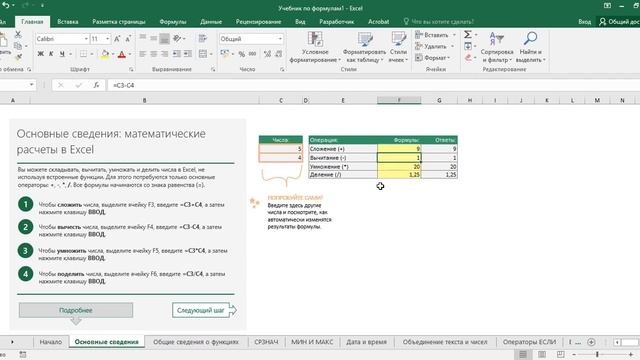The height and width of the screenshot is (360, 640).
Task: Expand the Удалить cells dropdown
Action: pos(452,46)
